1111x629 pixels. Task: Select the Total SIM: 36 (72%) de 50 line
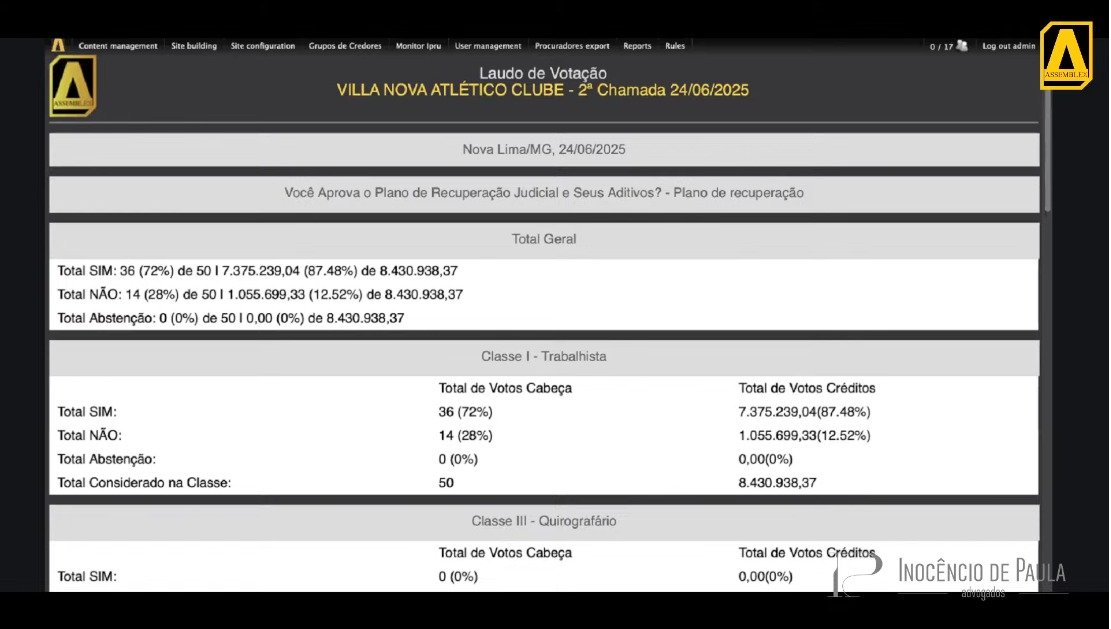pyautogui.click(x=257, y=271)
